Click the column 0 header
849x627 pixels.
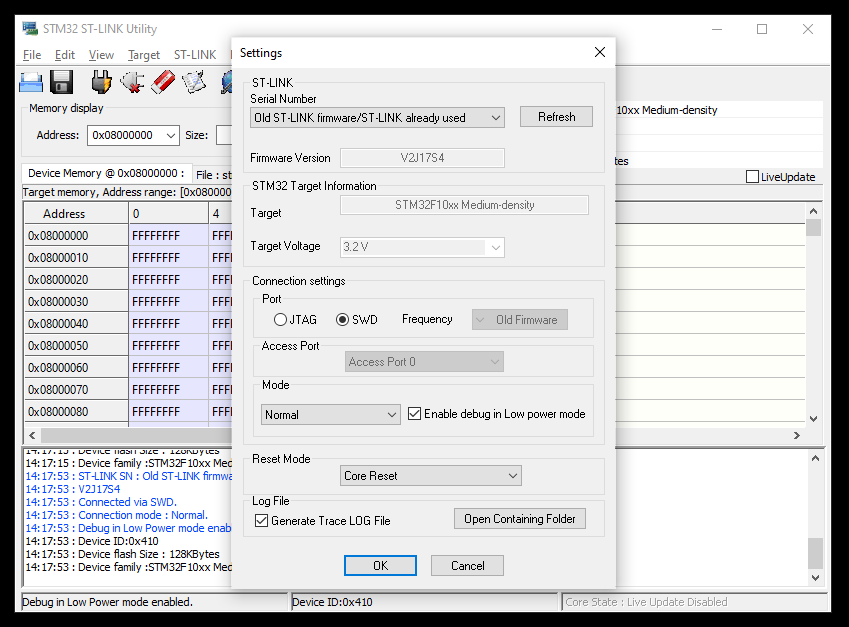168,213
